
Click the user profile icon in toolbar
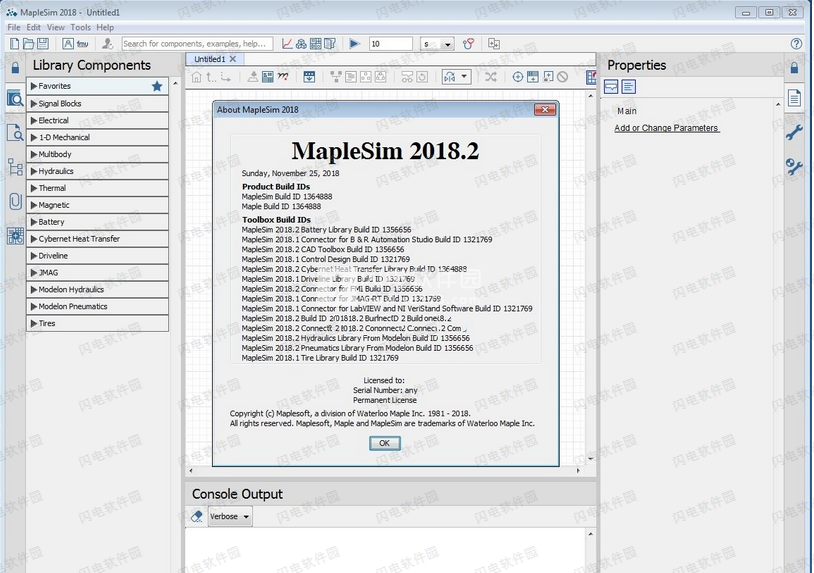(107, 44)
